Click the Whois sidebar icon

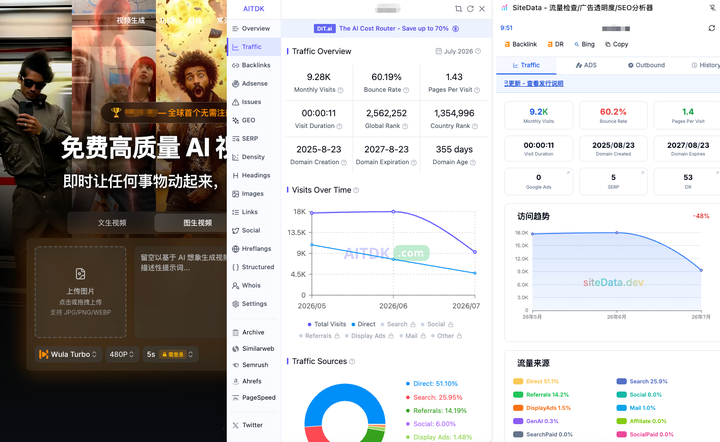[x=236, y=285]
